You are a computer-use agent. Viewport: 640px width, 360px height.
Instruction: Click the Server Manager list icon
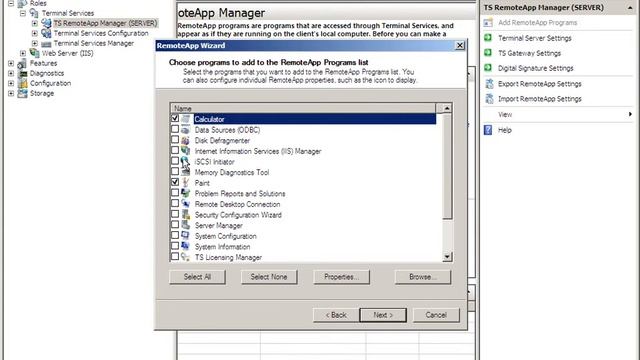(186, 225)
